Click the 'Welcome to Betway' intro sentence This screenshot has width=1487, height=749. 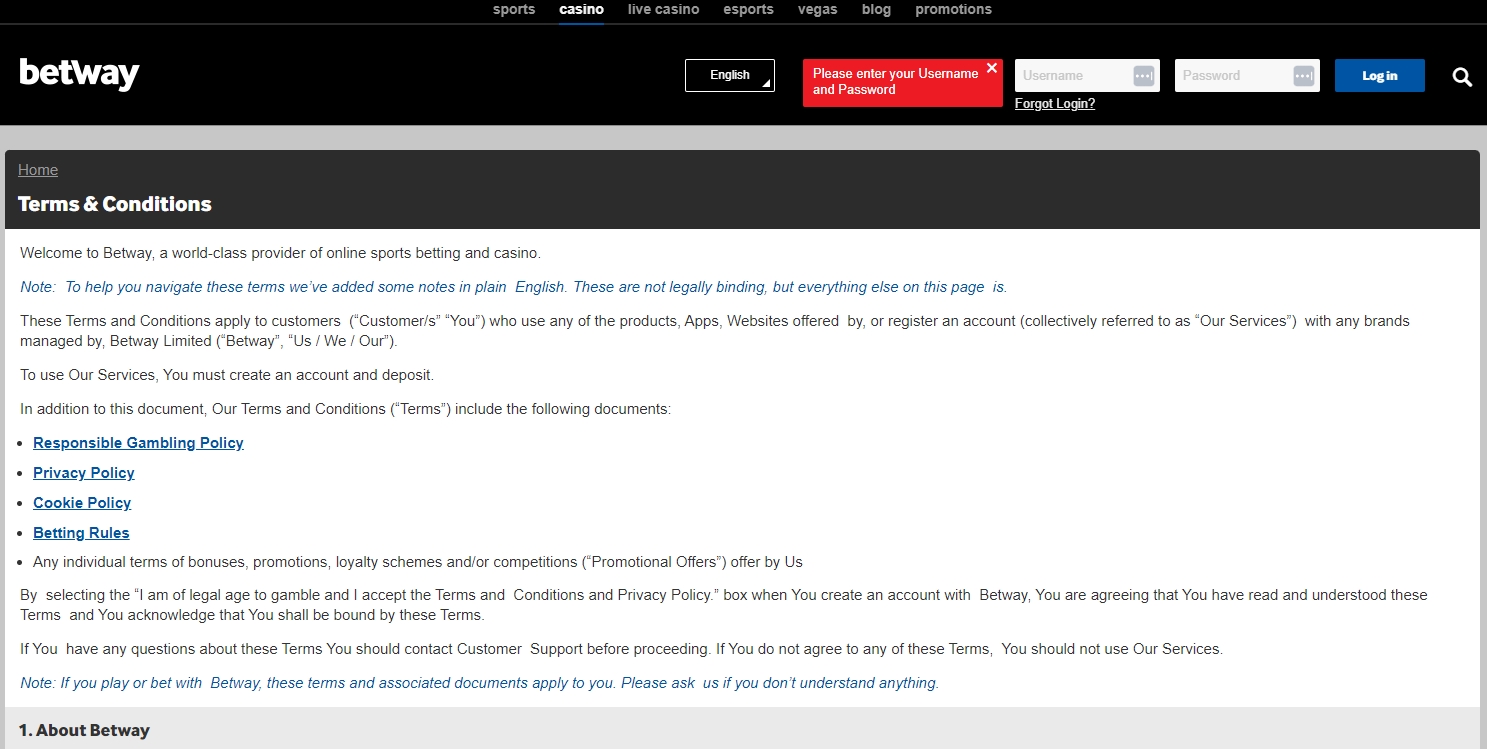click(x=280, y=253)
